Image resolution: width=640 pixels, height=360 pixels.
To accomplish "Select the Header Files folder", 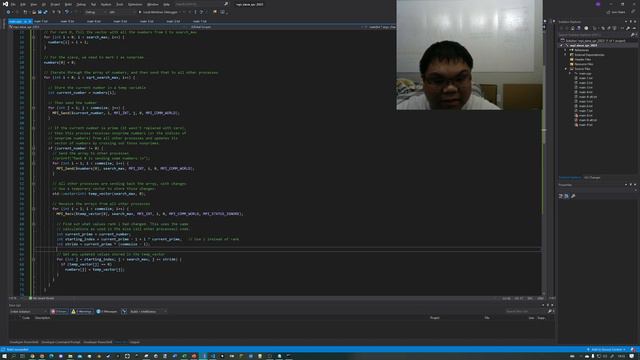I will pos(583,60).
